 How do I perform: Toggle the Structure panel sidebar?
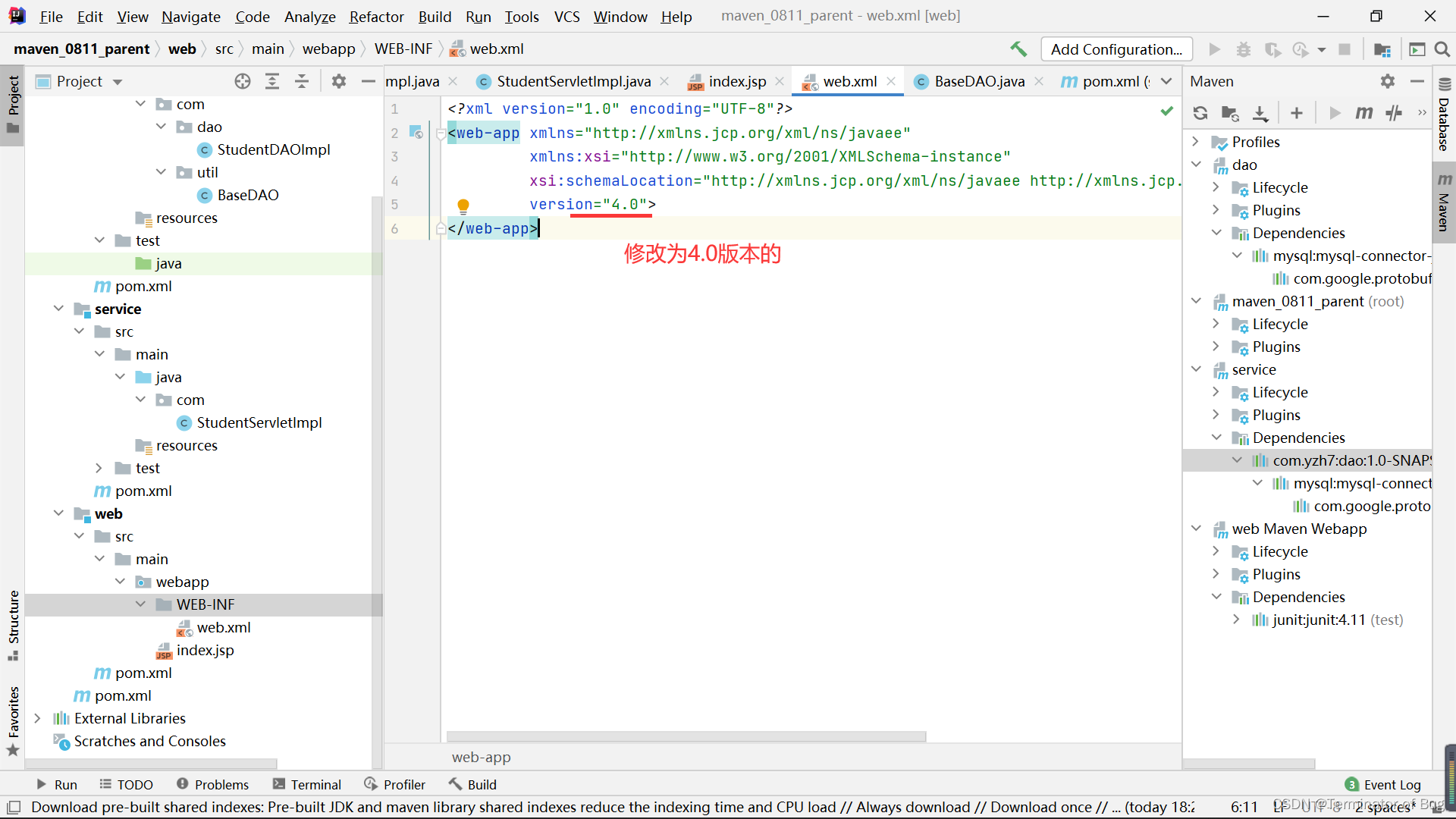tap(13, 628)
